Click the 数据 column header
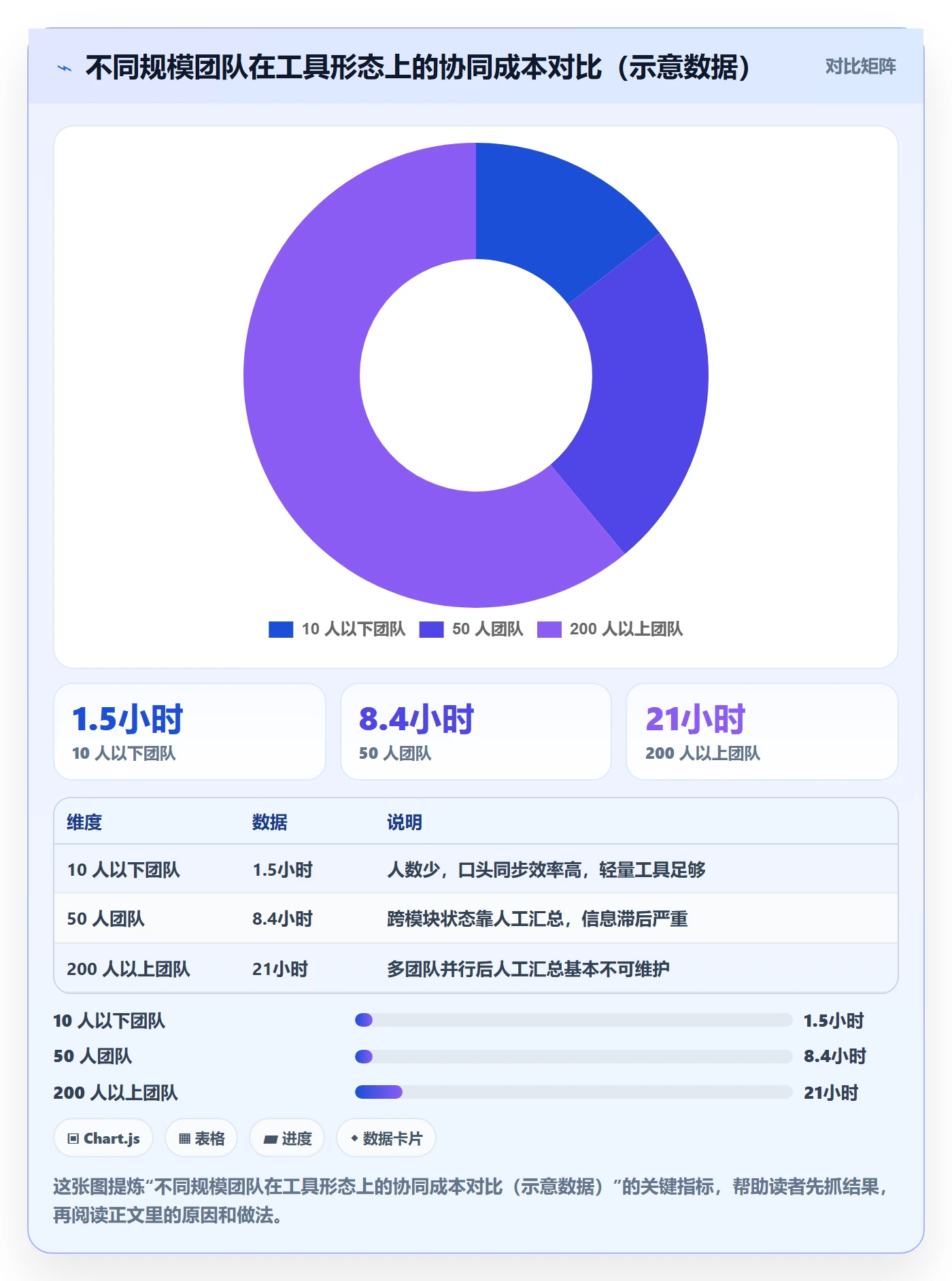952x1281 pixels. tap(270, 822)
